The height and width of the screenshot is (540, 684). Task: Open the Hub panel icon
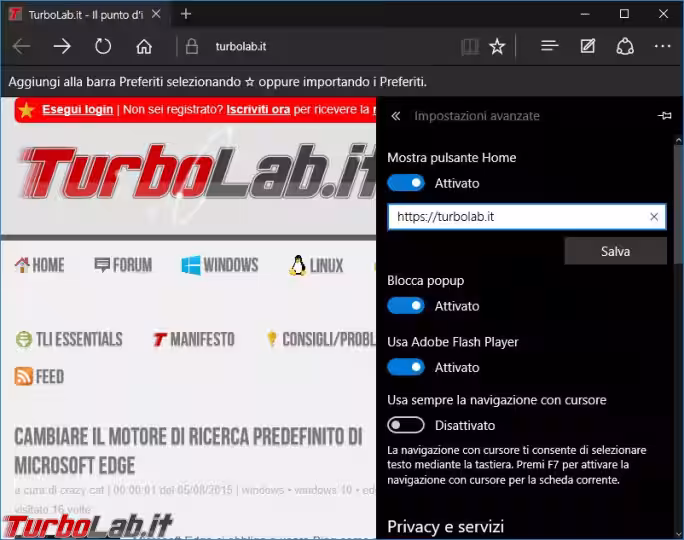550,45
